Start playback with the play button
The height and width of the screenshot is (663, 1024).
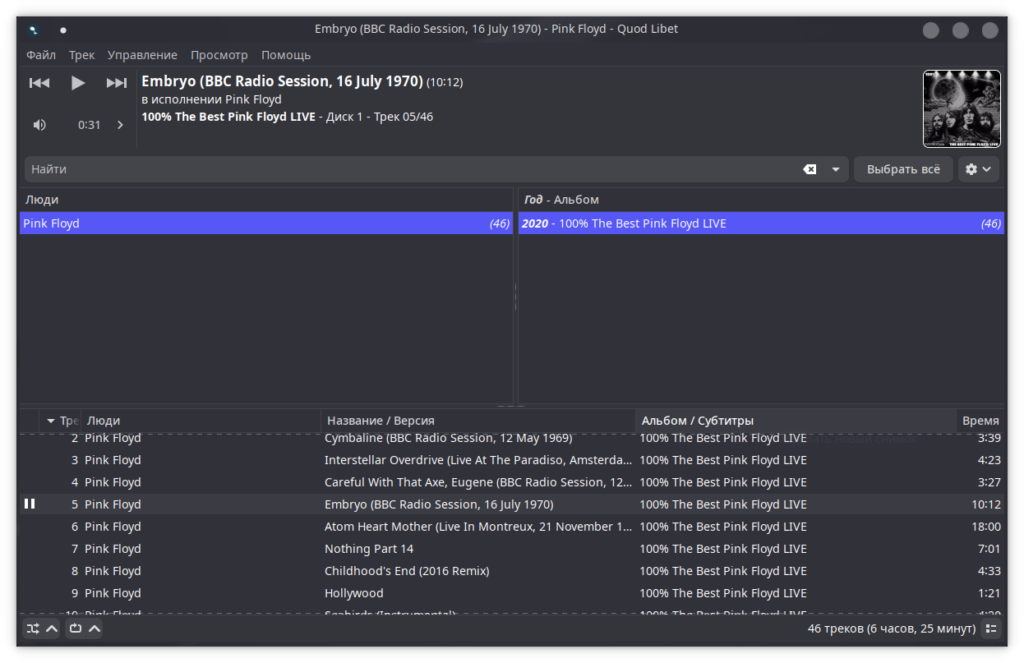click(x=78, y=83)
